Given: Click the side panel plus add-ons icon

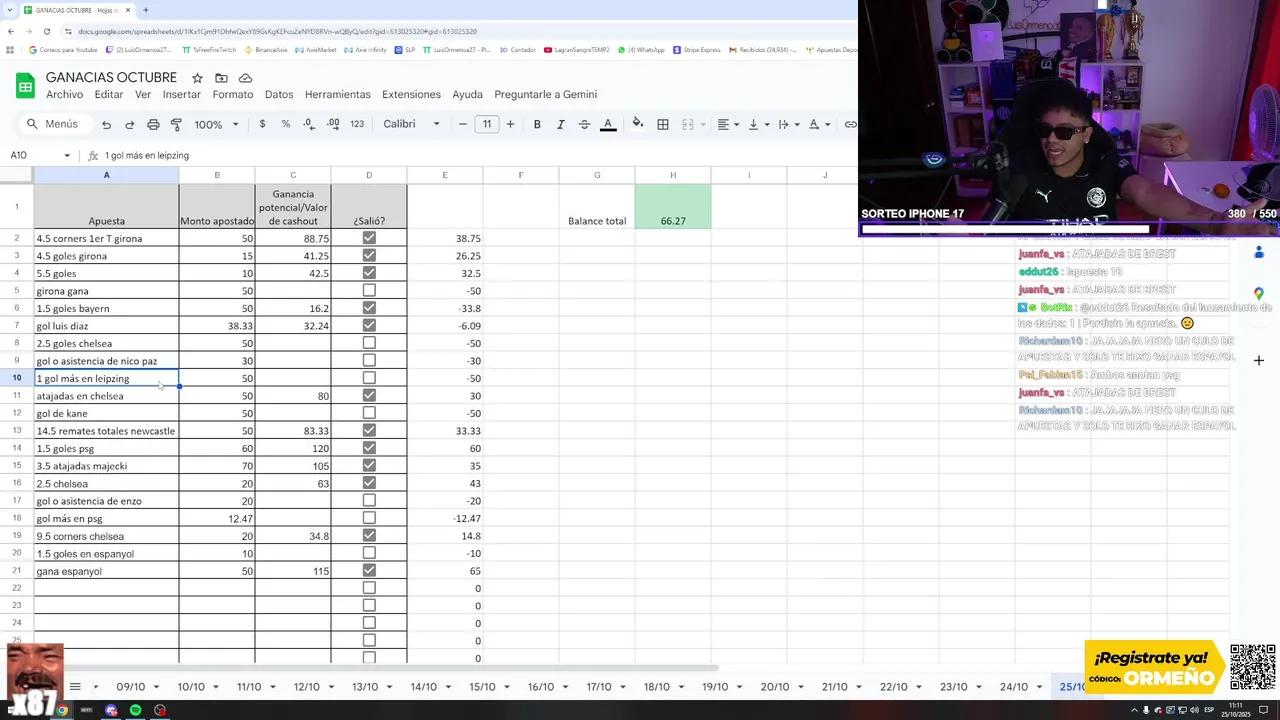Looking at the screenshot, I should click(1259, 360).
